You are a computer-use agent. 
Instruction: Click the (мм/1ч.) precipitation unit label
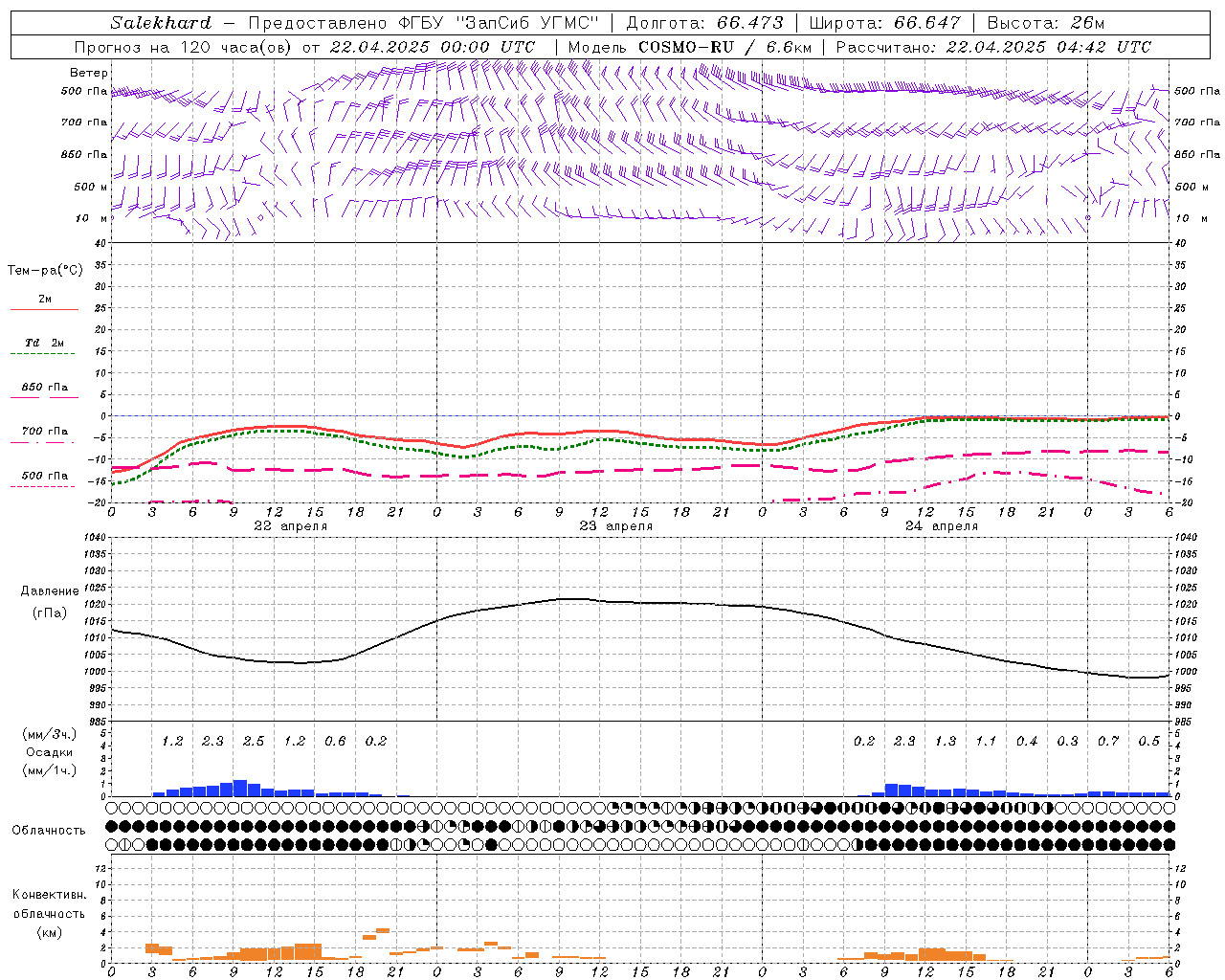[50, 770]
